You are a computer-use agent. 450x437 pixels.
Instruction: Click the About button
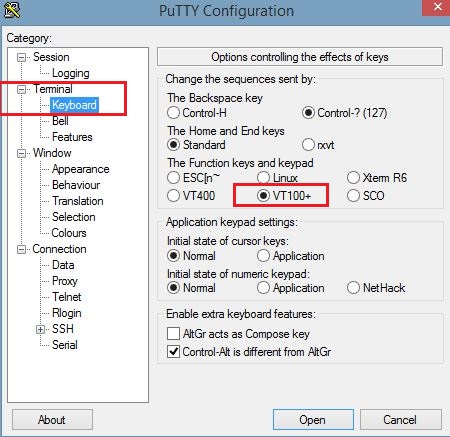(x=52, y=420)
